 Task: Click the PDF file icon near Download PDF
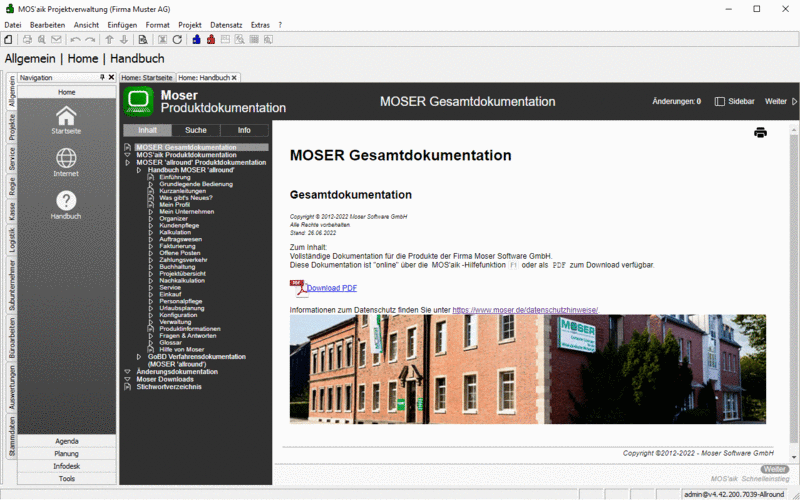point(298,288)
